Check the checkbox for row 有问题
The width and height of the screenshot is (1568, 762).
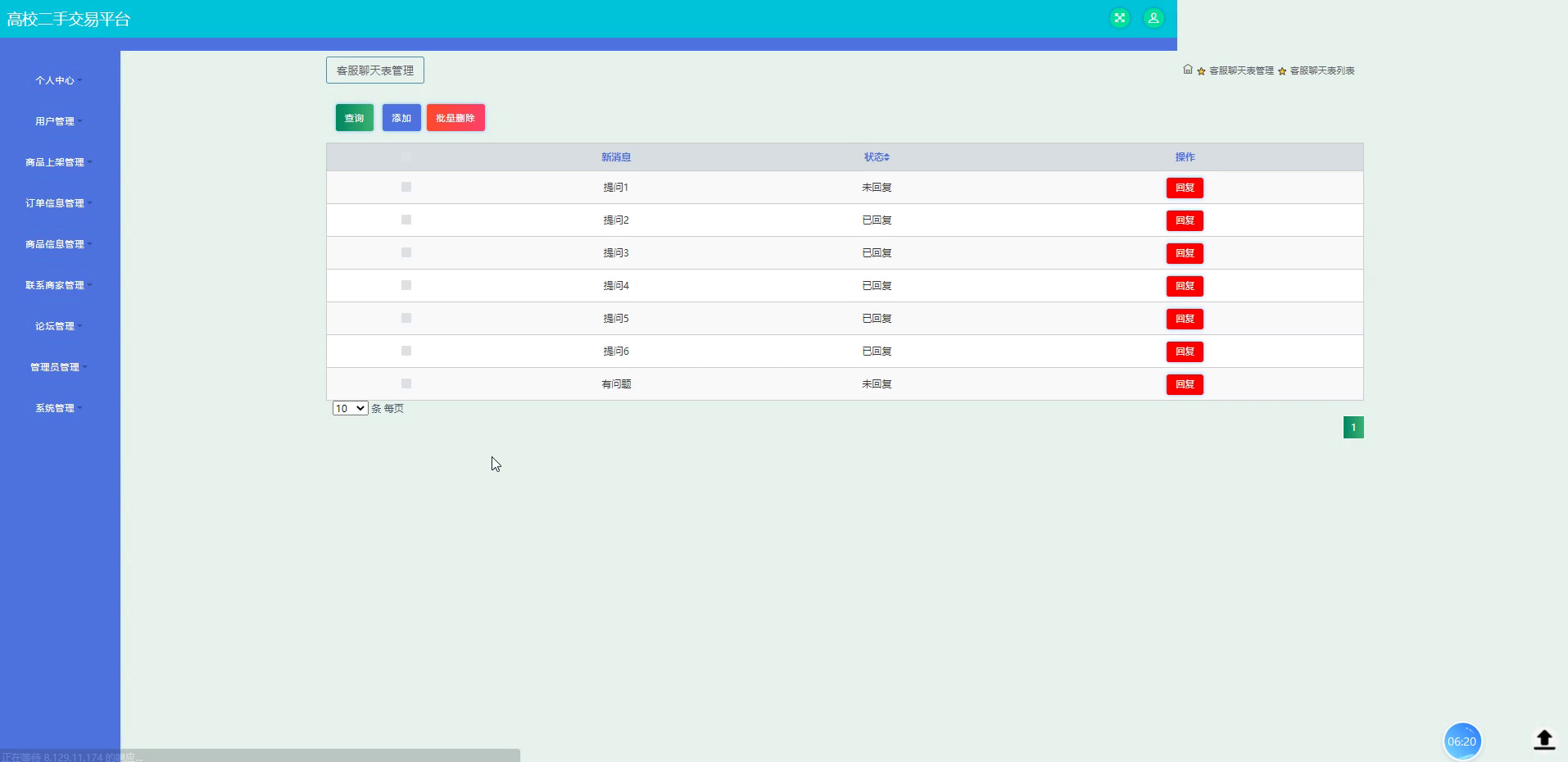point(406,383)
